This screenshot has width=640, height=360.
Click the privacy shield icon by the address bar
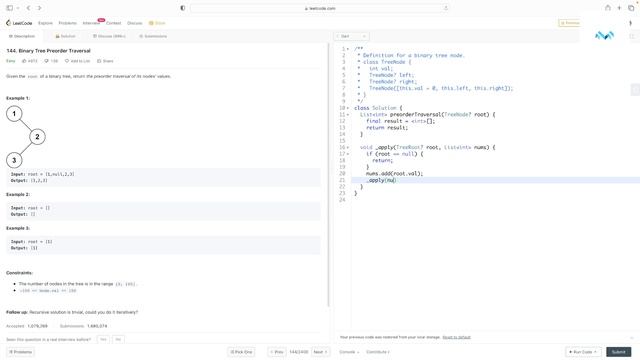(x=182, y=8)
